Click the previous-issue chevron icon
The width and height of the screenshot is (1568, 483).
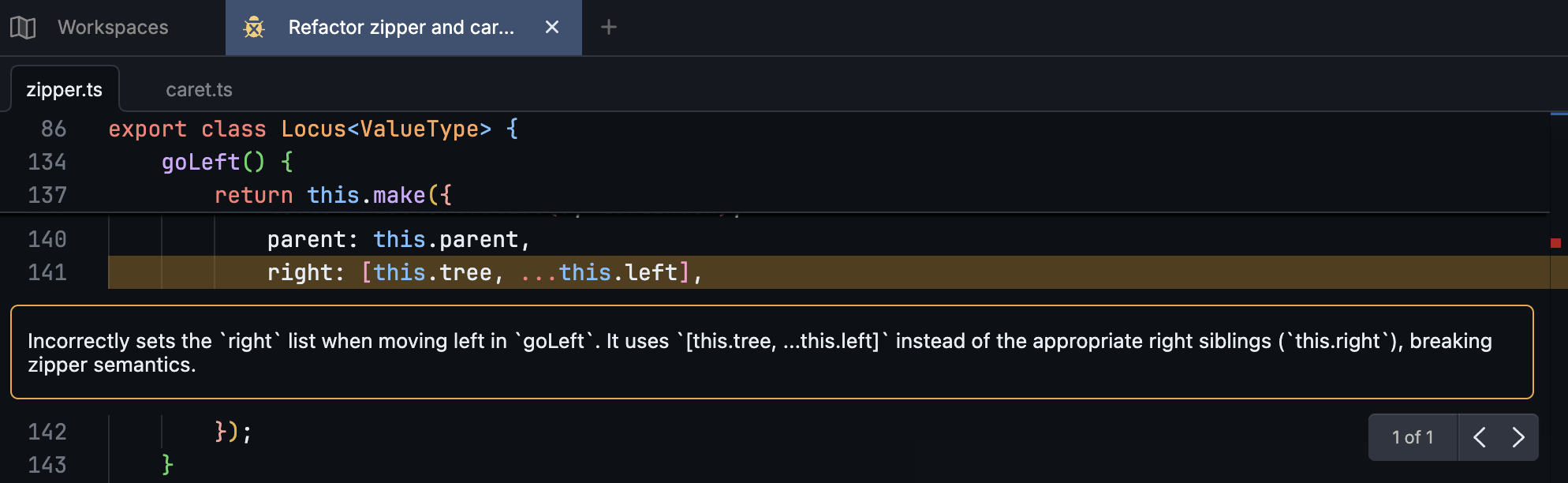(x=1480, y=437)
